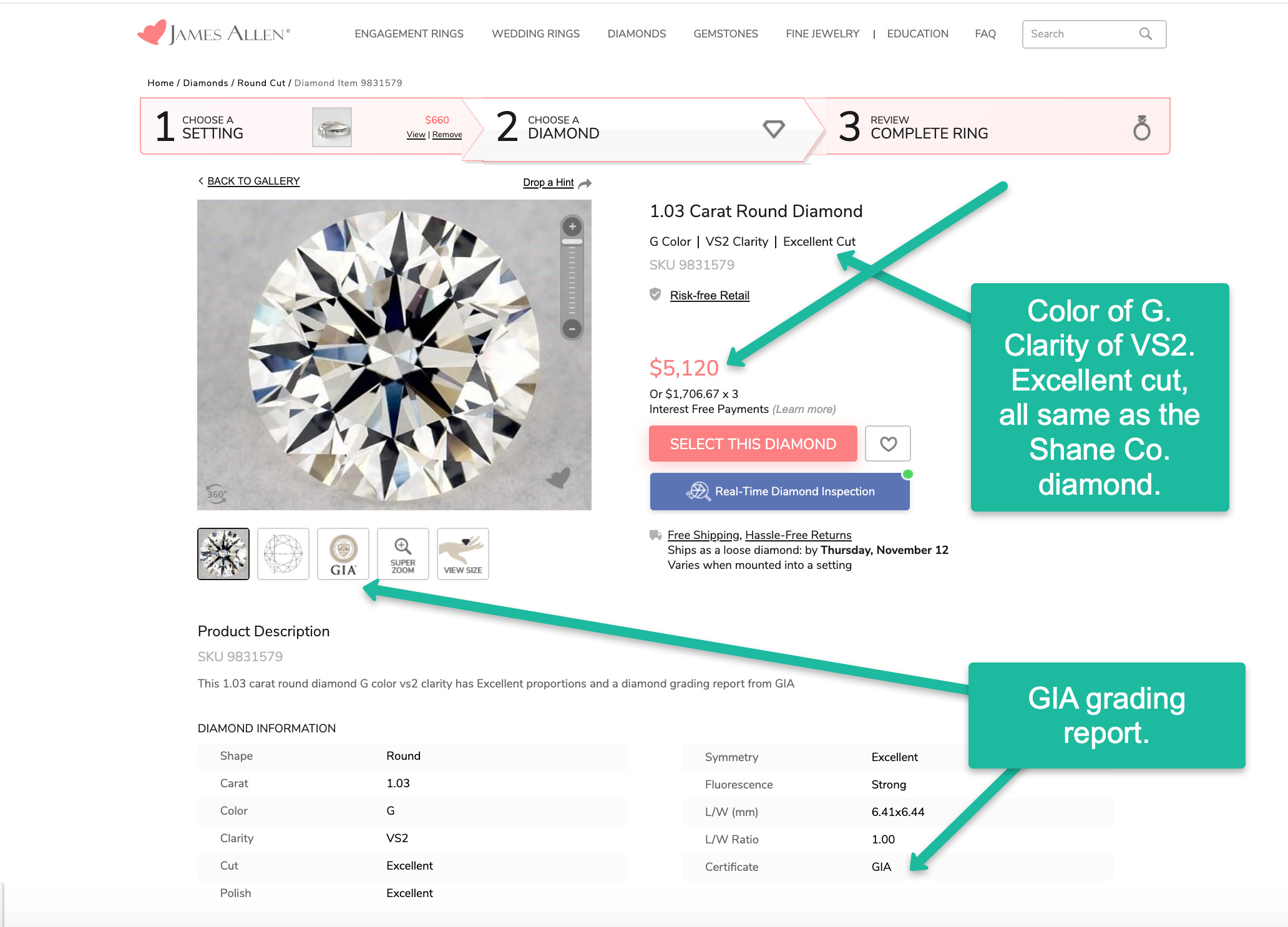Zoom in with the plus icon

click(x=572, y=226)
